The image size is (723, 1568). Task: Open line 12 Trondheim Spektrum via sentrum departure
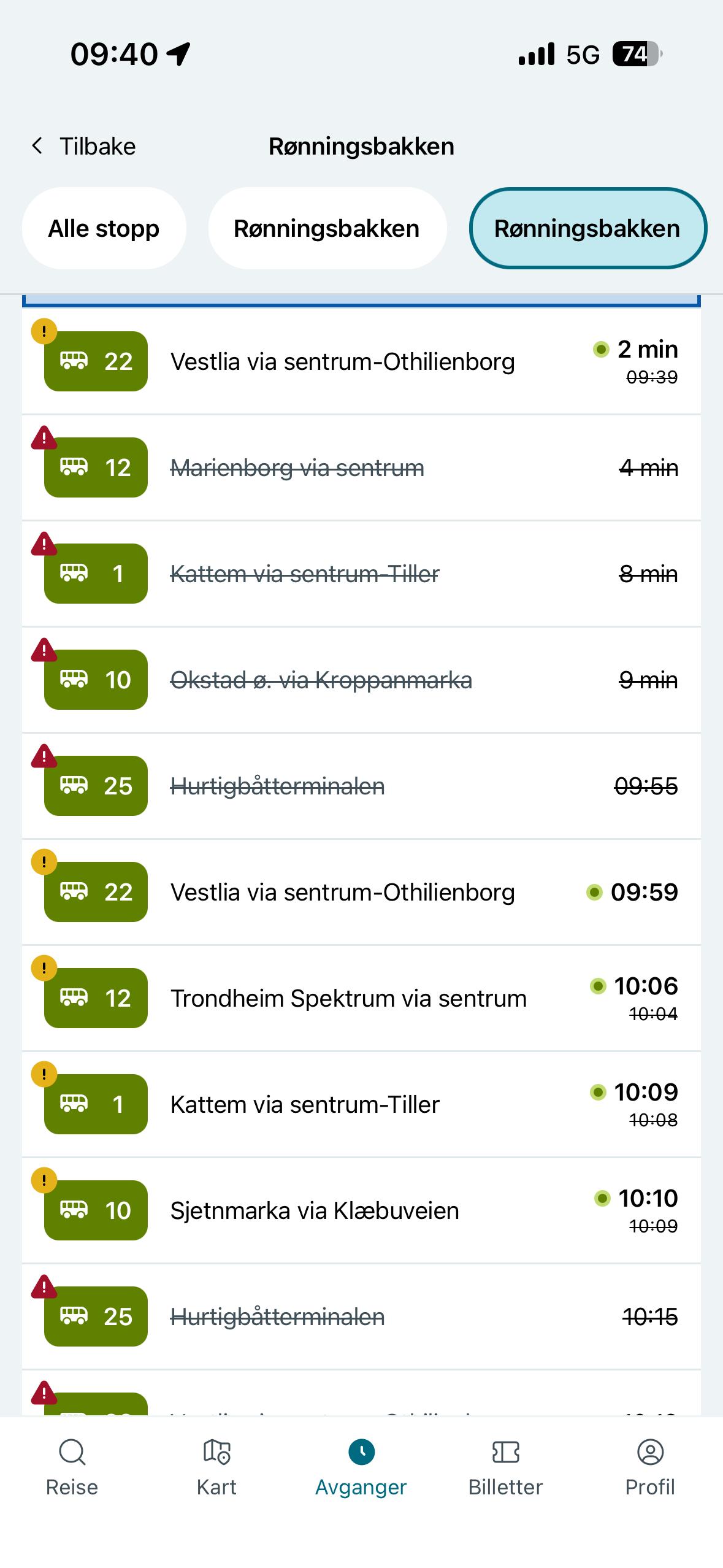[361, 998]
